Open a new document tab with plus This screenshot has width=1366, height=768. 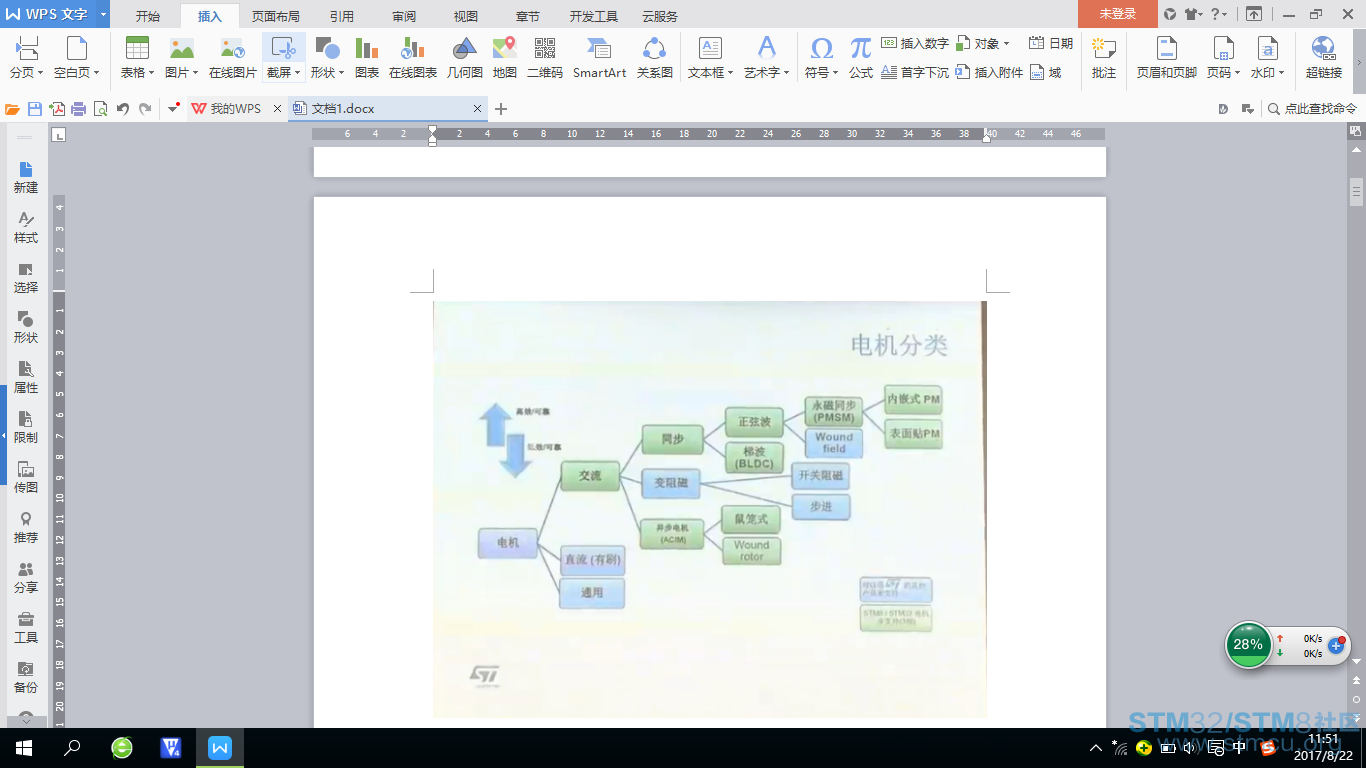pos(501,109)
